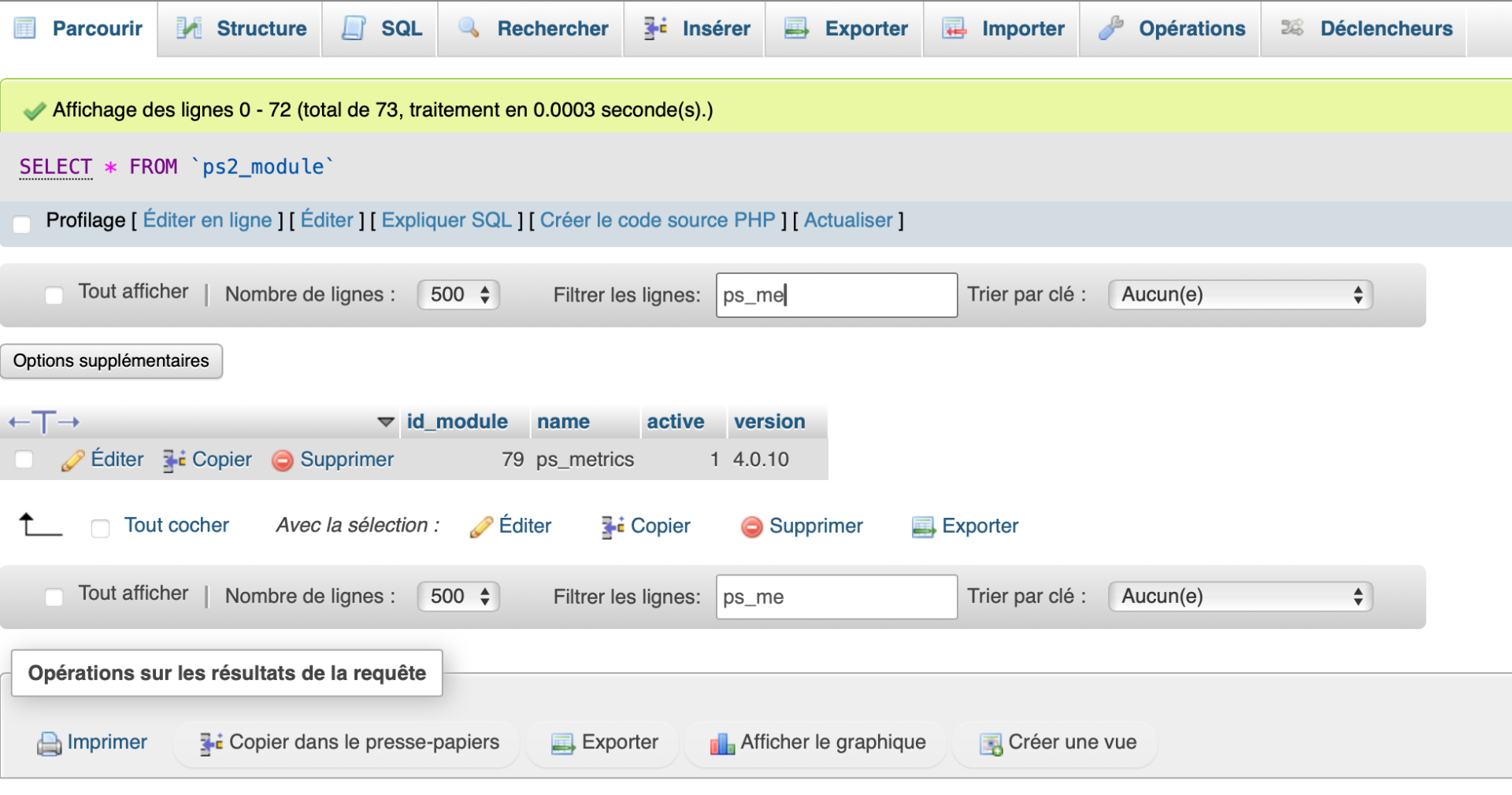Open the Insérer tab

pos(695,28)
